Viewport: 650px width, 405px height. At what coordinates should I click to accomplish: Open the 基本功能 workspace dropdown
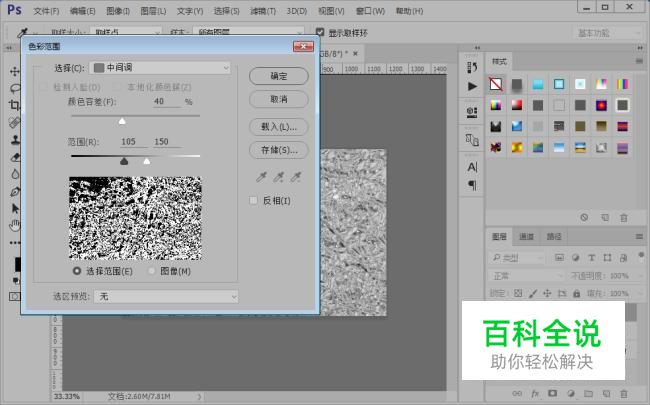[607, 33]
